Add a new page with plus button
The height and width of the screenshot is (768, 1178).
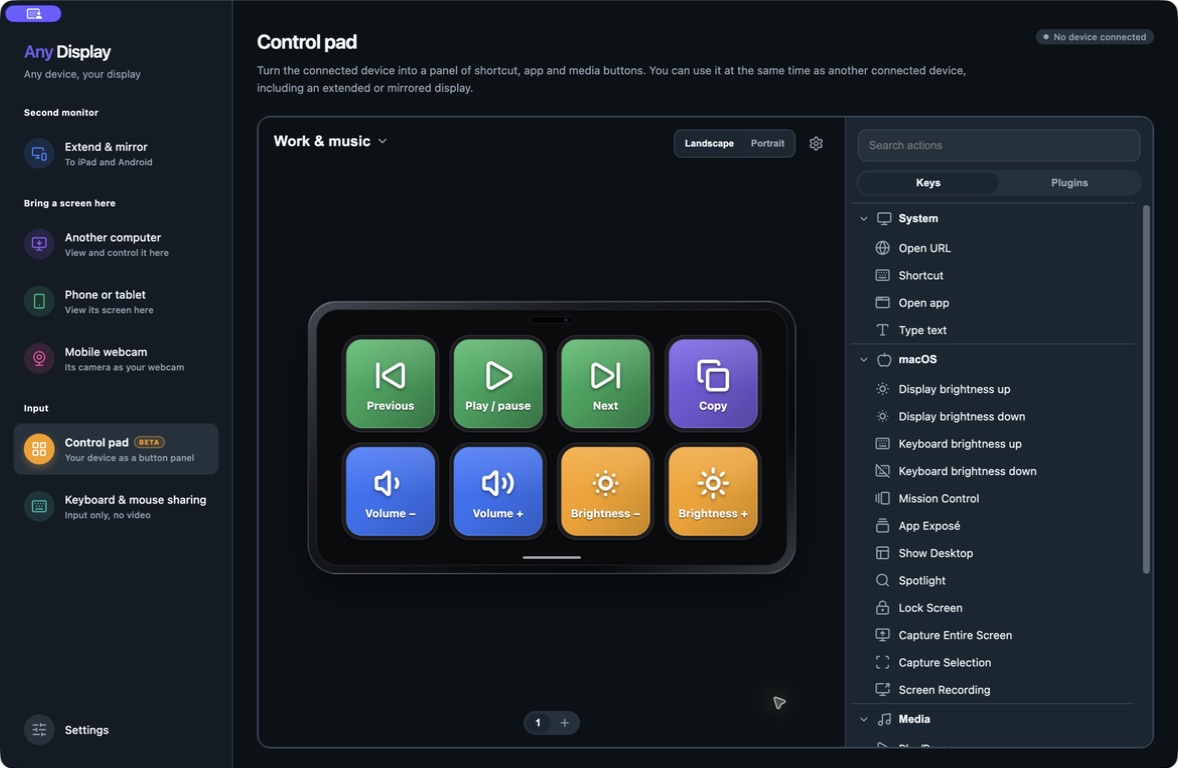[x=565, y=723]
